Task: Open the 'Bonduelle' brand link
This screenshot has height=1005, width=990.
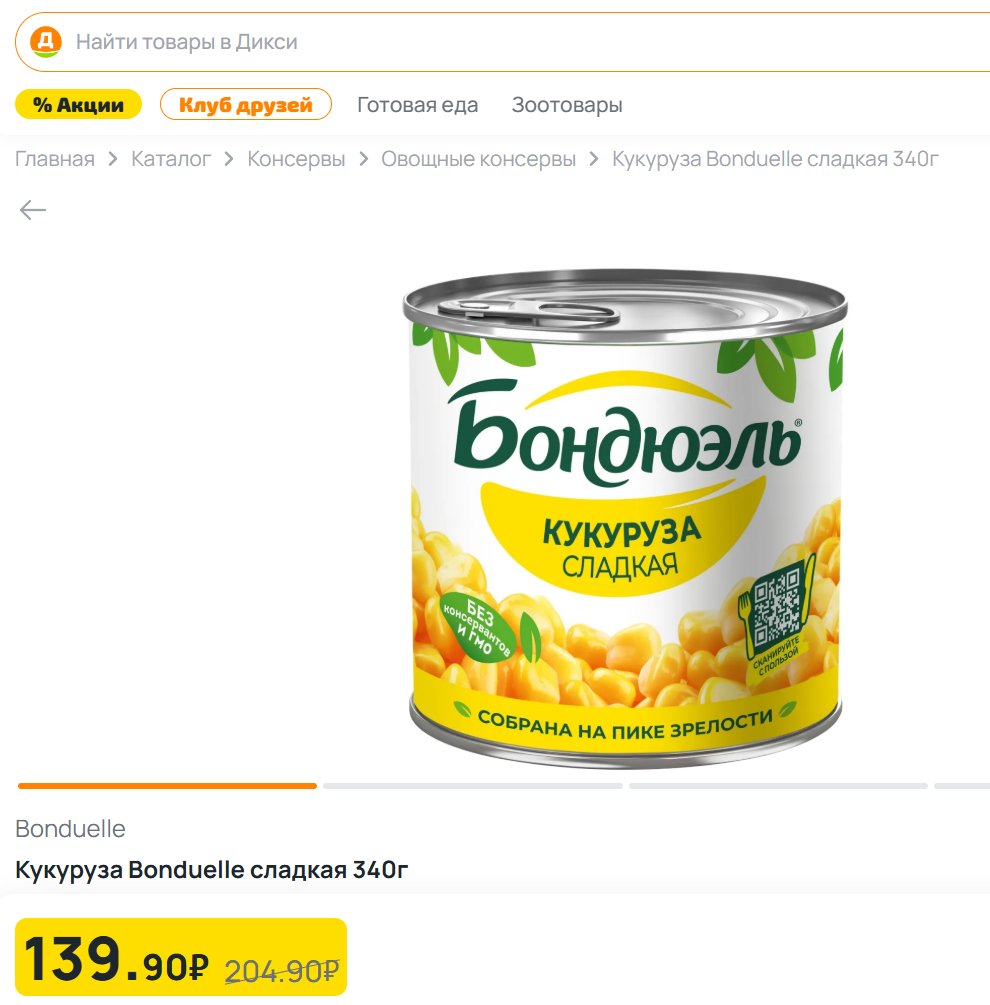Action: click(70, 829)
